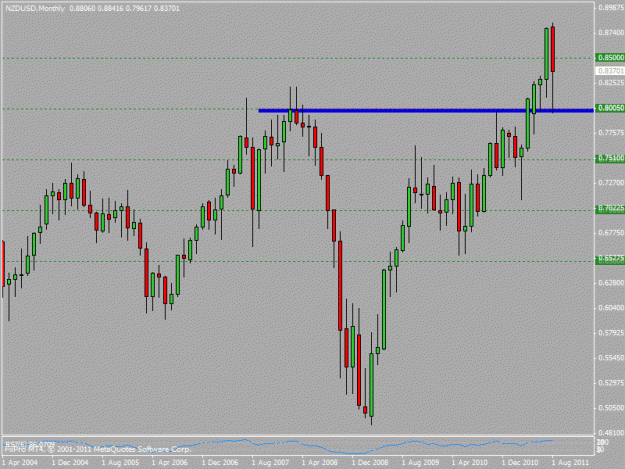
Task: Click the 0.72700 price axis label
Action: pyautogui.click(x=611, y=183)
